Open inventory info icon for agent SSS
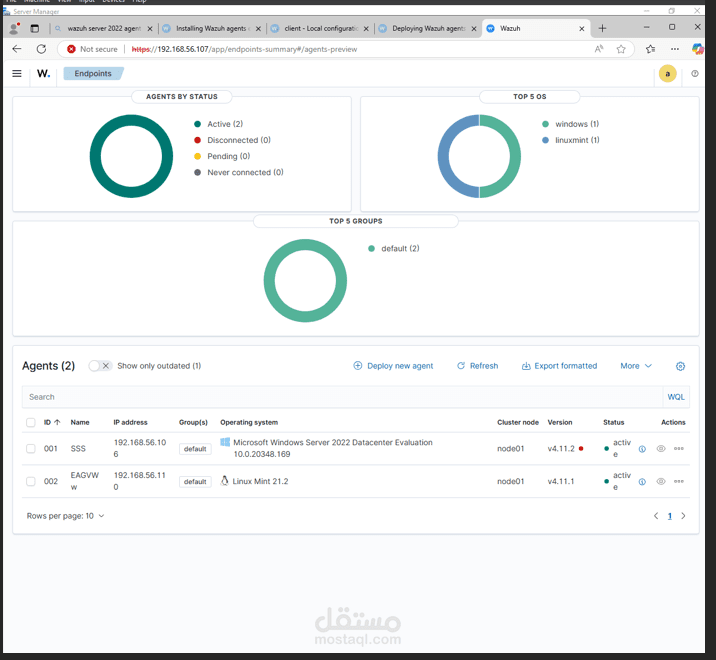This screenshot has height=660, width=716. tap(642, 449)
